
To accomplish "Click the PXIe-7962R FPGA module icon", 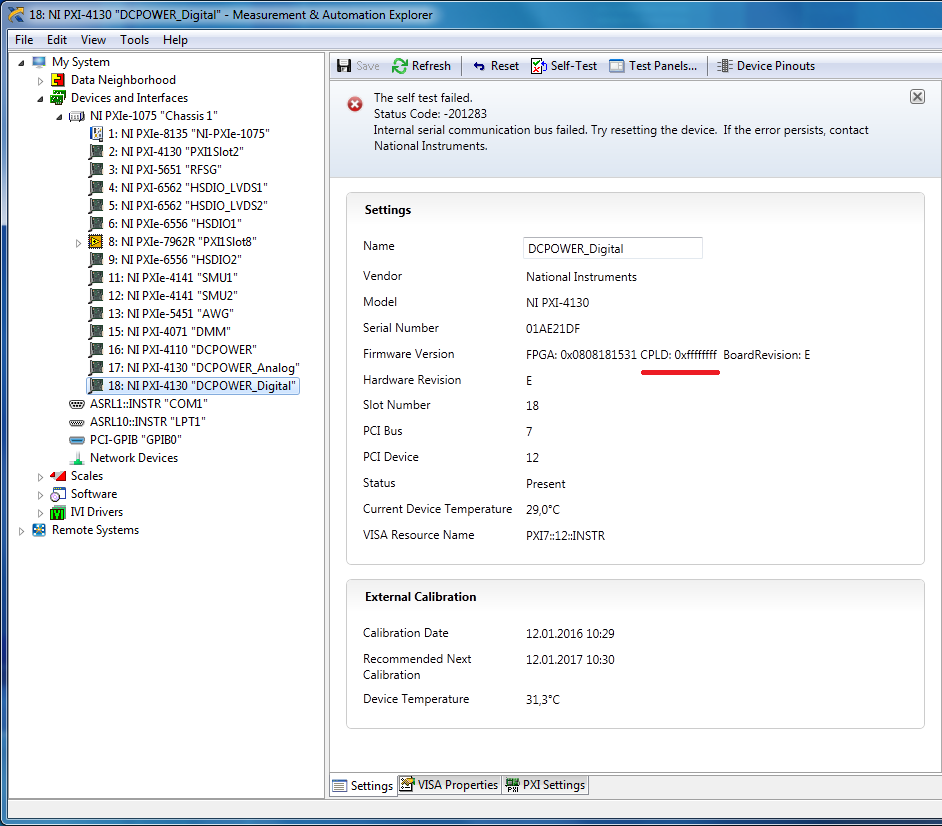I will coord(96,241).
